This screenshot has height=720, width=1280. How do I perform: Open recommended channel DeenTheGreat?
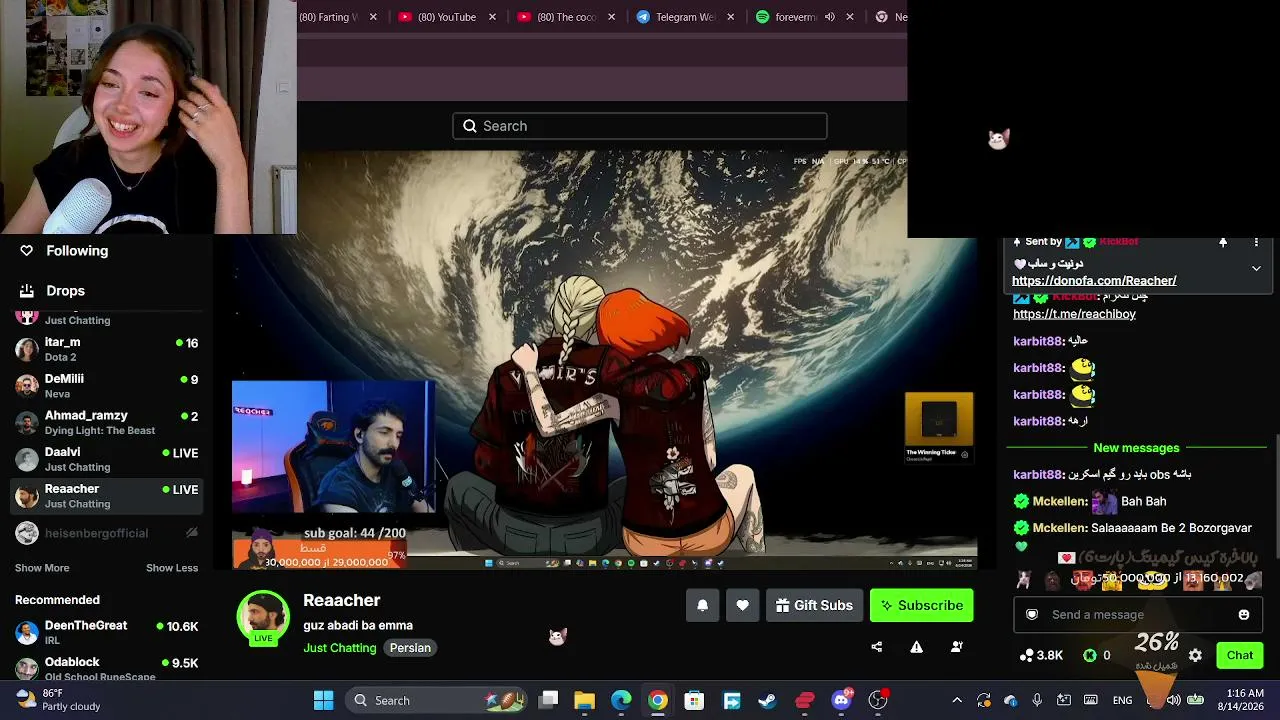(x=106, y=632)
